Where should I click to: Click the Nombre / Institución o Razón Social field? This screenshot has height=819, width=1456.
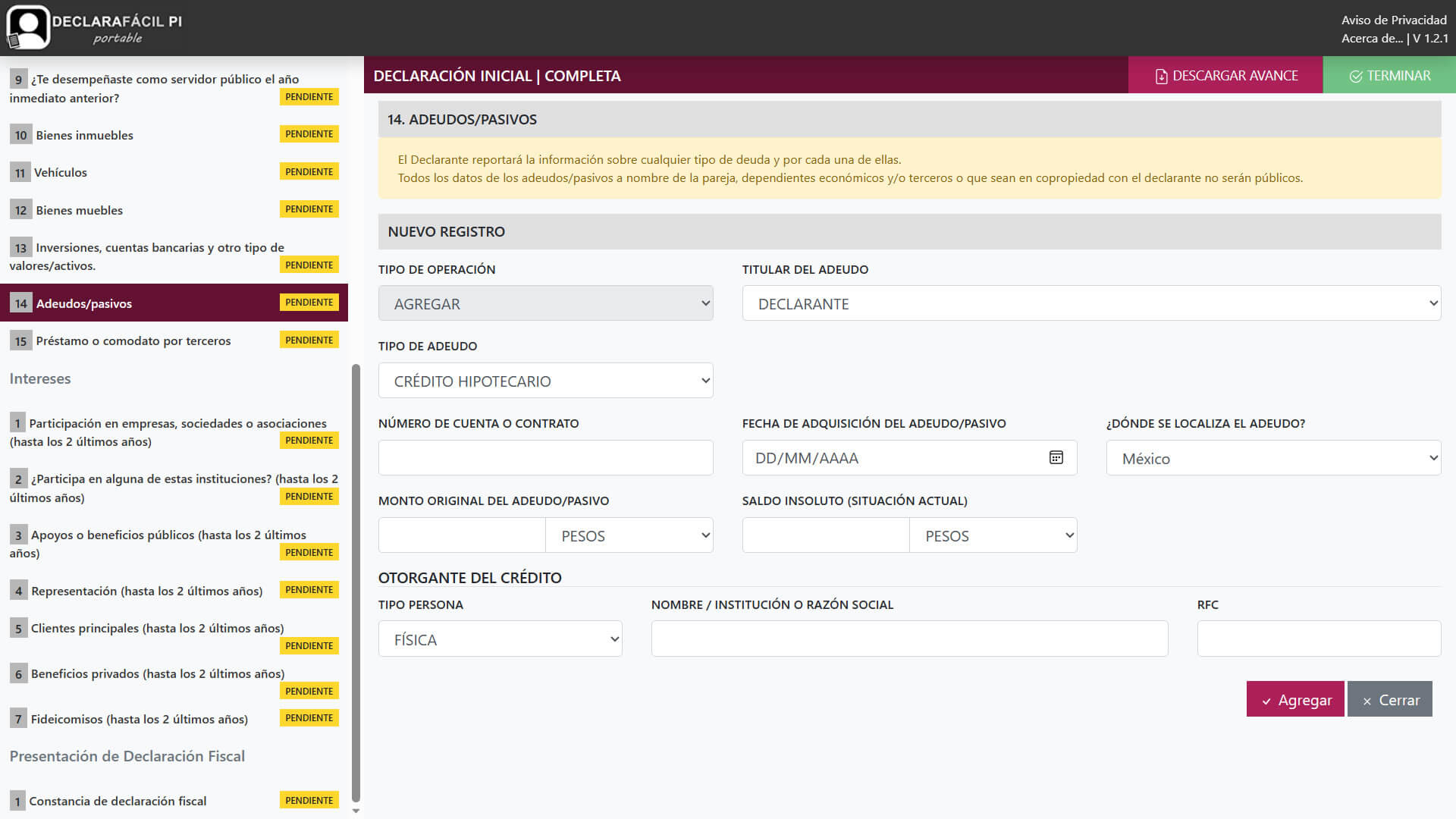(909, 639)
